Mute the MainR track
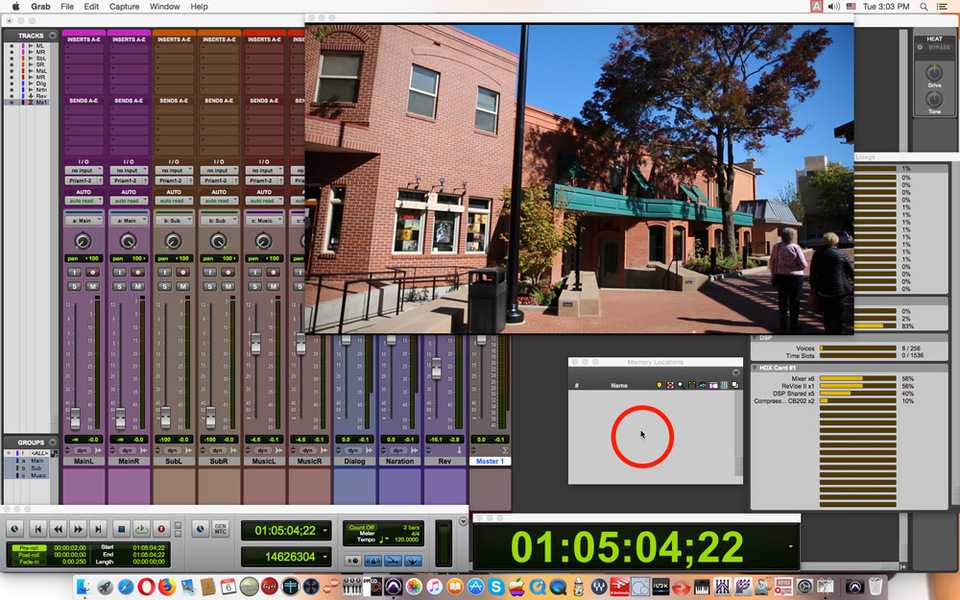Screen dimensions: 960x600 tap(138, 287)
